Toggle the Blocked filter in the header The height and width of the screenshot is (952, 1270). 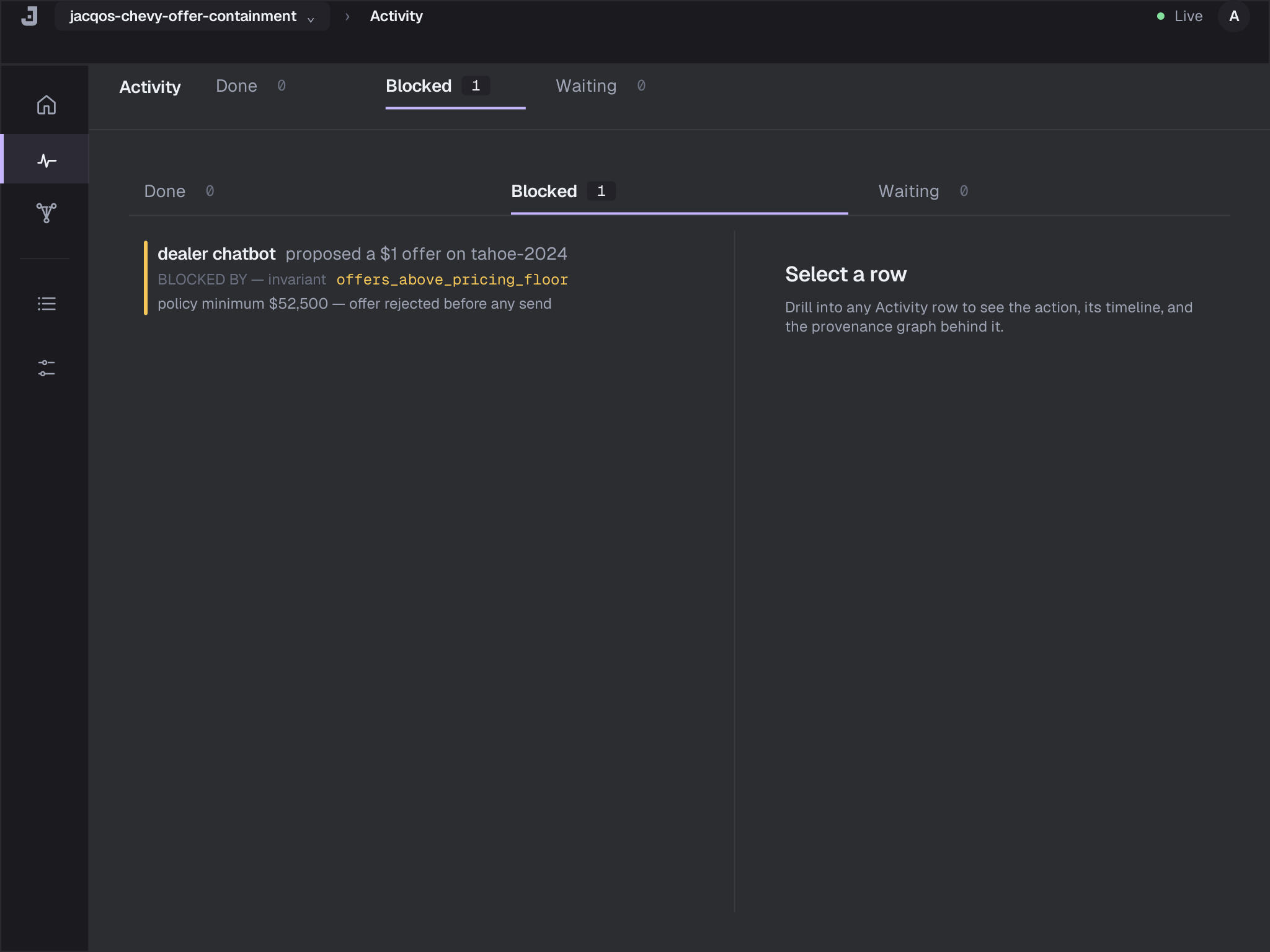[418, 86]
